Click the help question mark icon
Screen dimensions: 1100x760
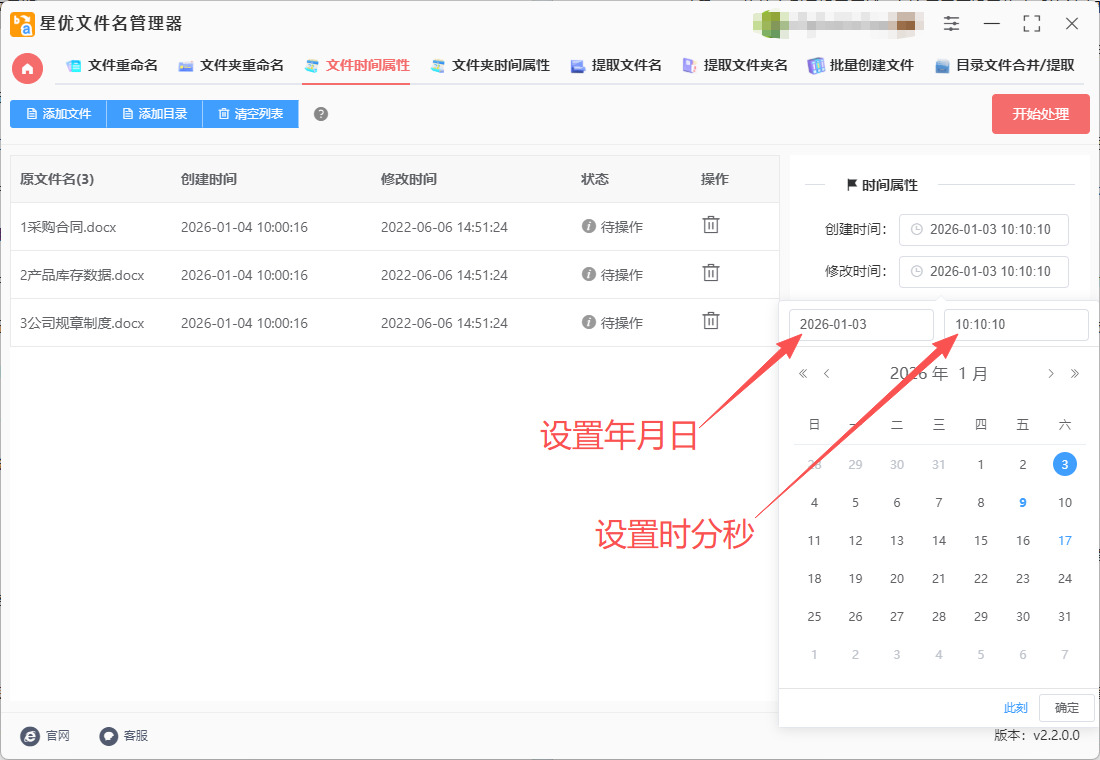(321, 114)
